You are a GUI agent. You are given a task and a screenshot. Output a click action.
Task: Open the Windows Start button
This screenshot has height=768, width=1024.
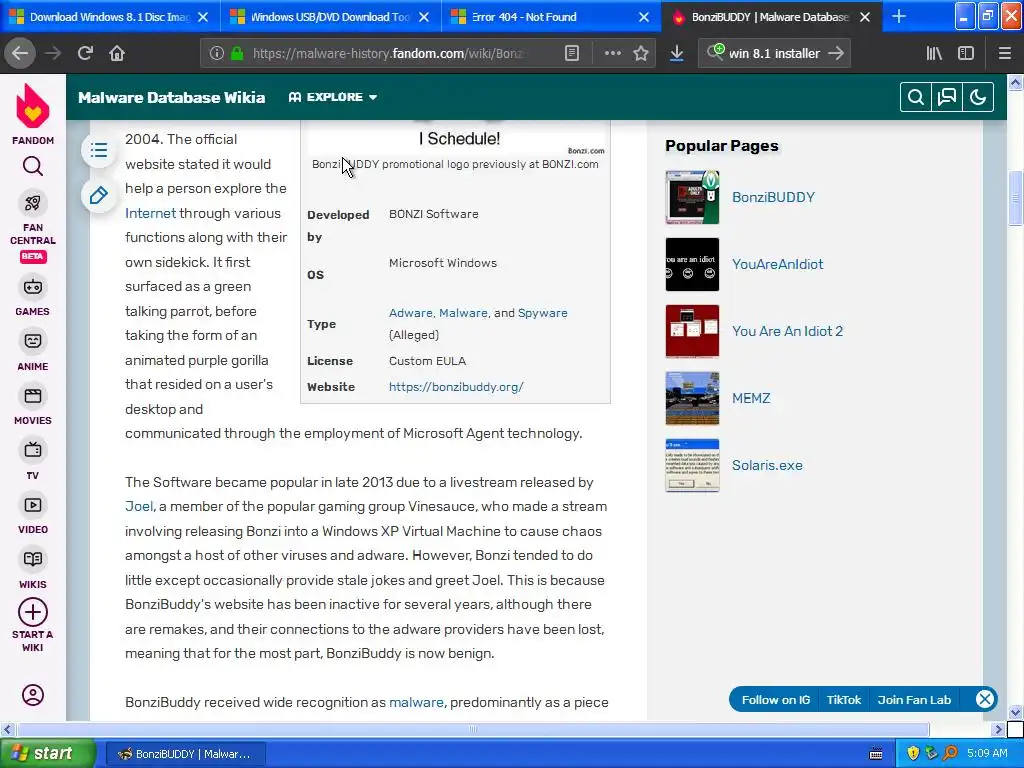click(47, 754)
